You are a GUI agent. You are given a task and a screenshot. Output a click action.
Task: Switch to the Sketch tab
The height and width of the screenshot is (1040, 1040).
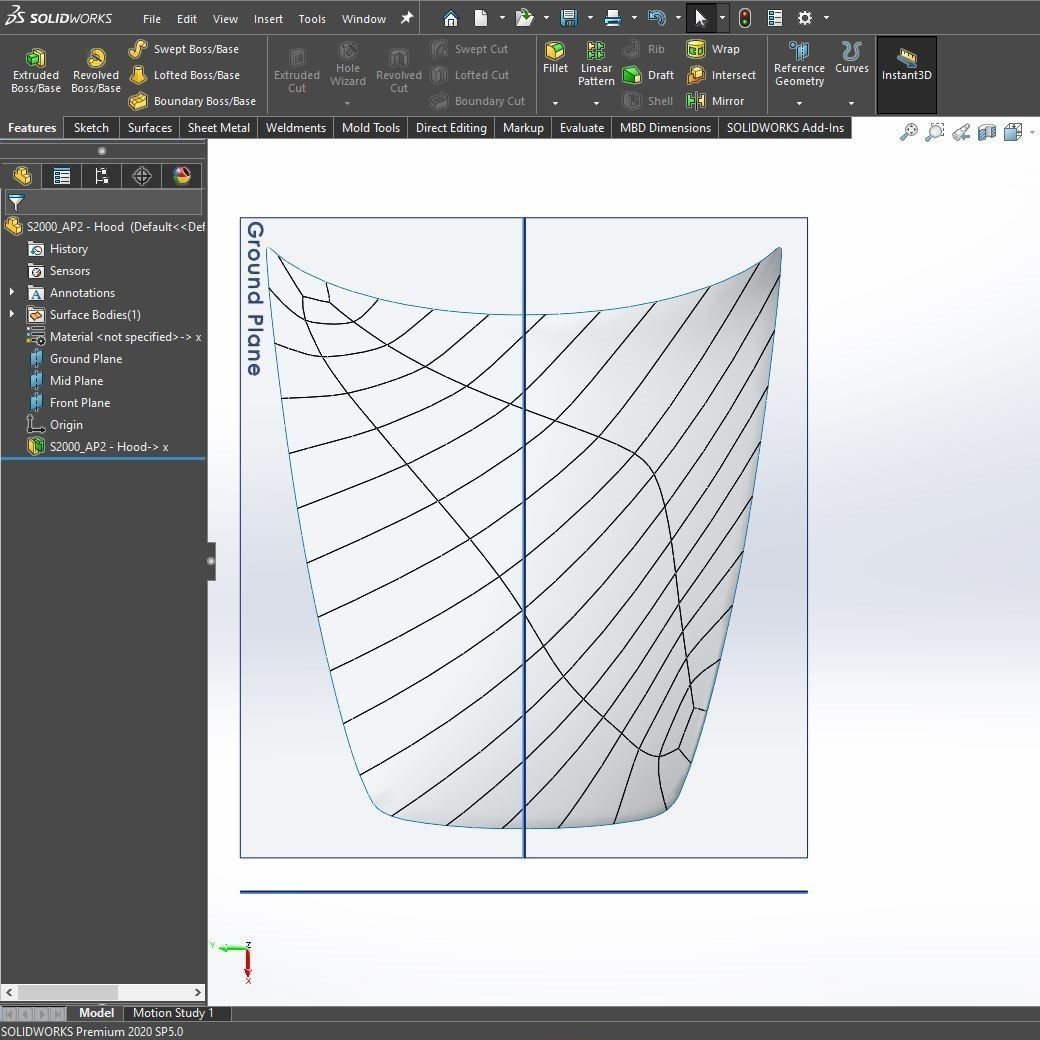(x=91, y=127)
